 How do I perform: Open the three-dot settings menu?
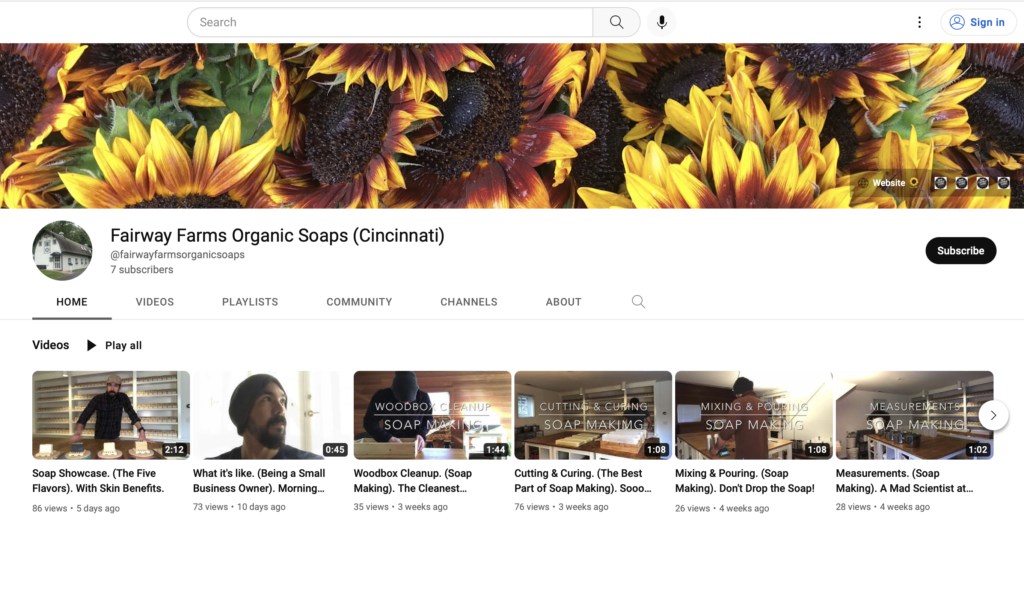[920, 22]
